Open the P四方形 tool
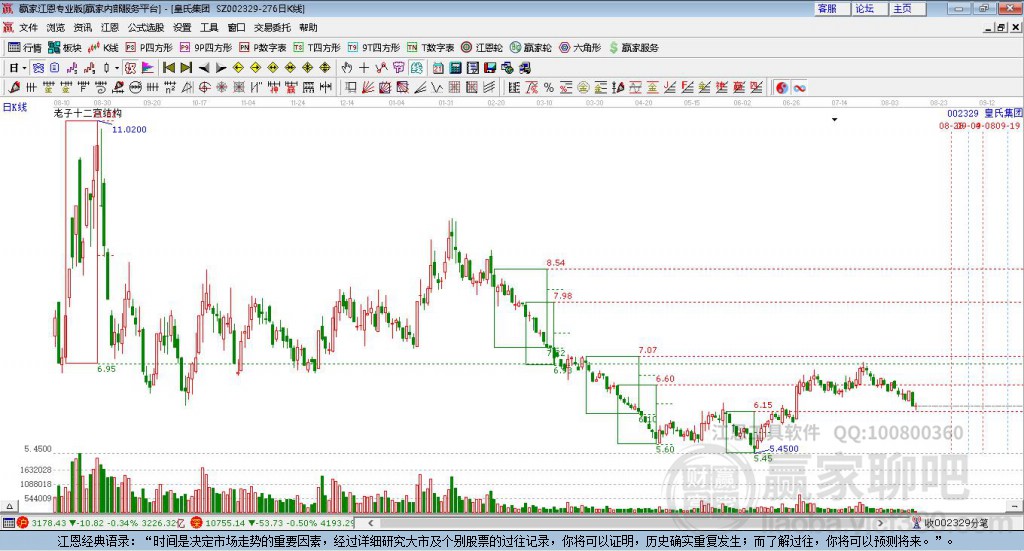 click(x=149, y=48)
